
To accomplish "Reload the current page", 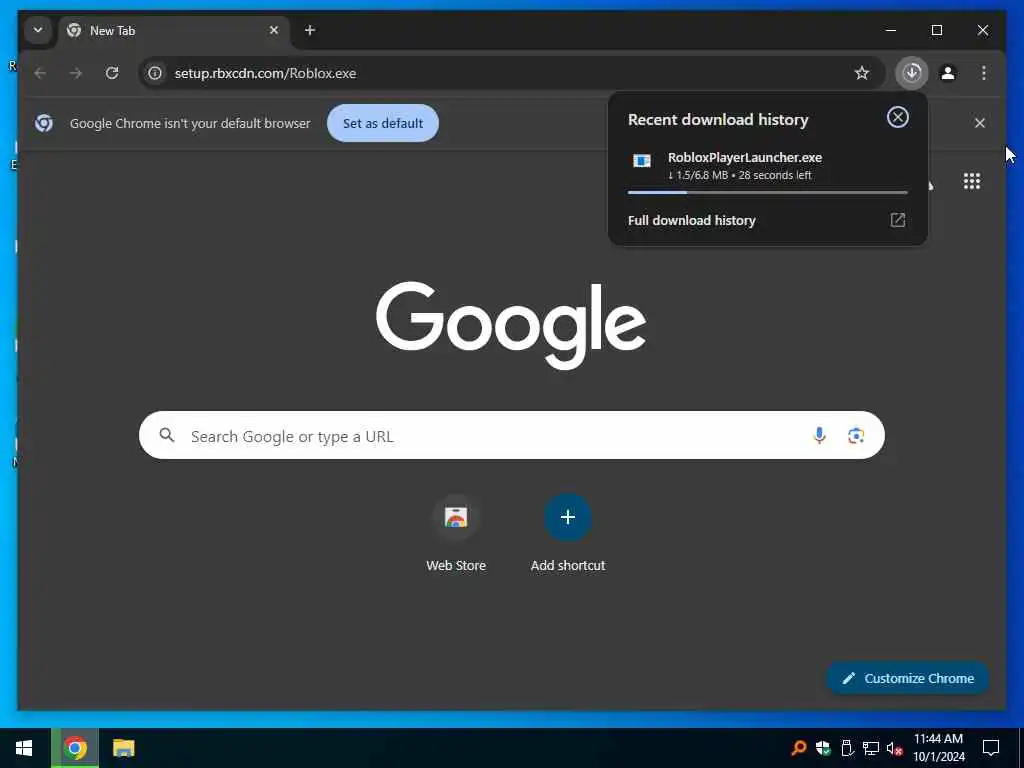I will click(112, 73).
